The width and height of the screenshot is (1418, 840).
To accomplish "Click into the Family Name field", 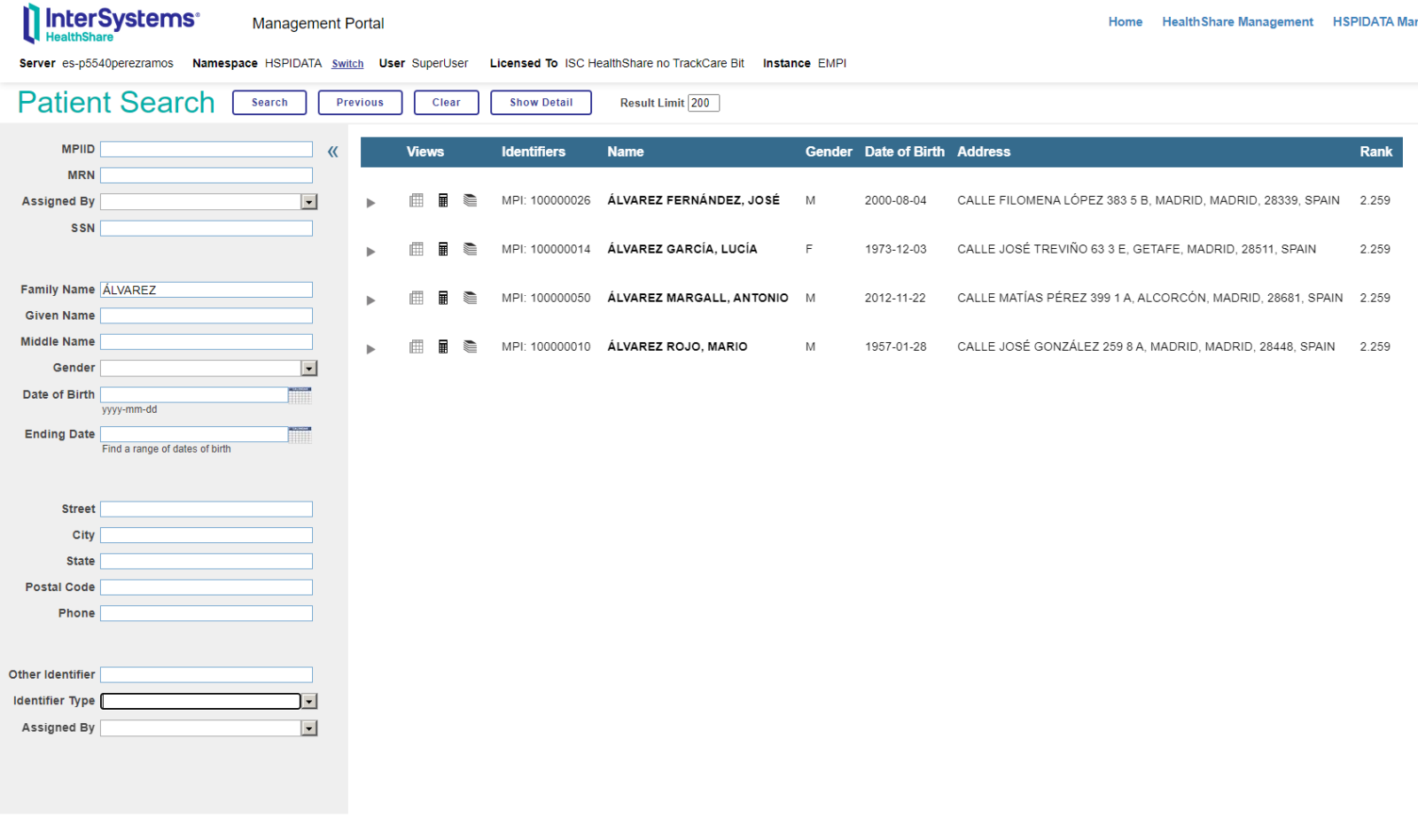I will pos(206,290).
